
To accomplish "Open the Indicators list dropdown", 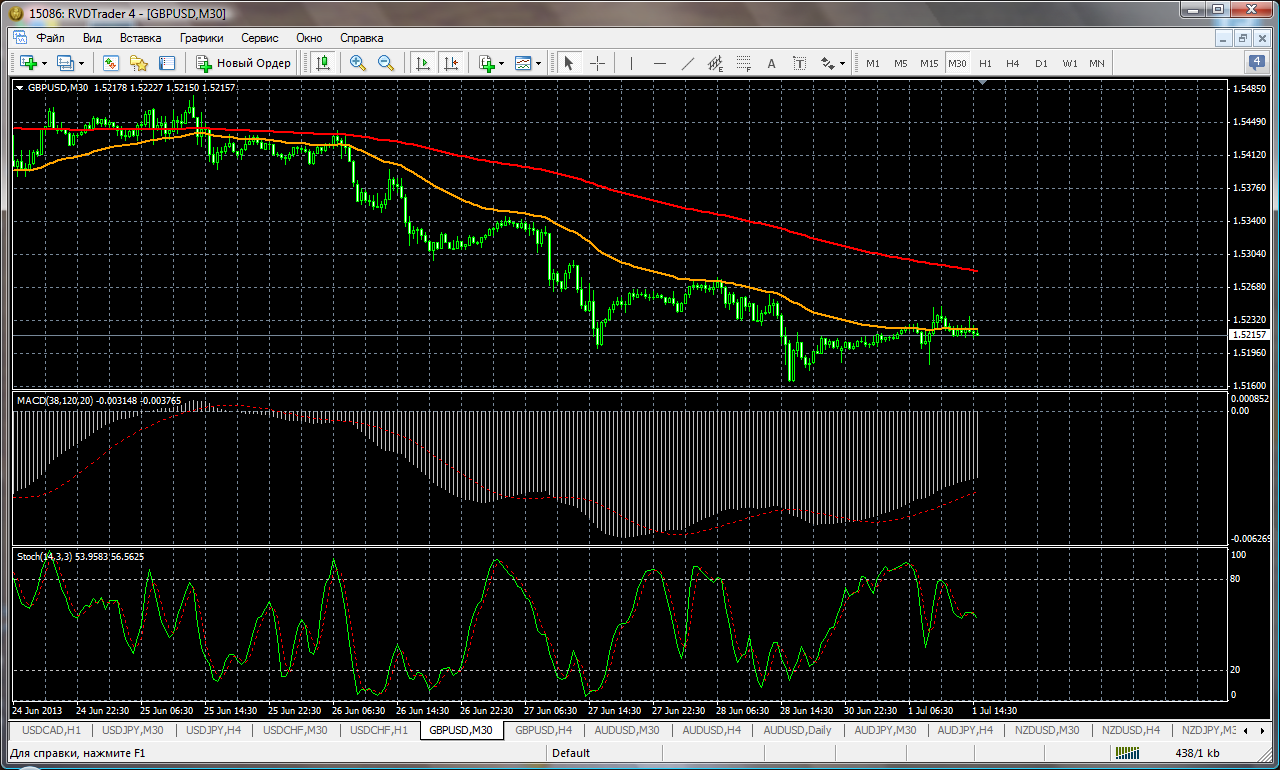I will tap(501, 63).
